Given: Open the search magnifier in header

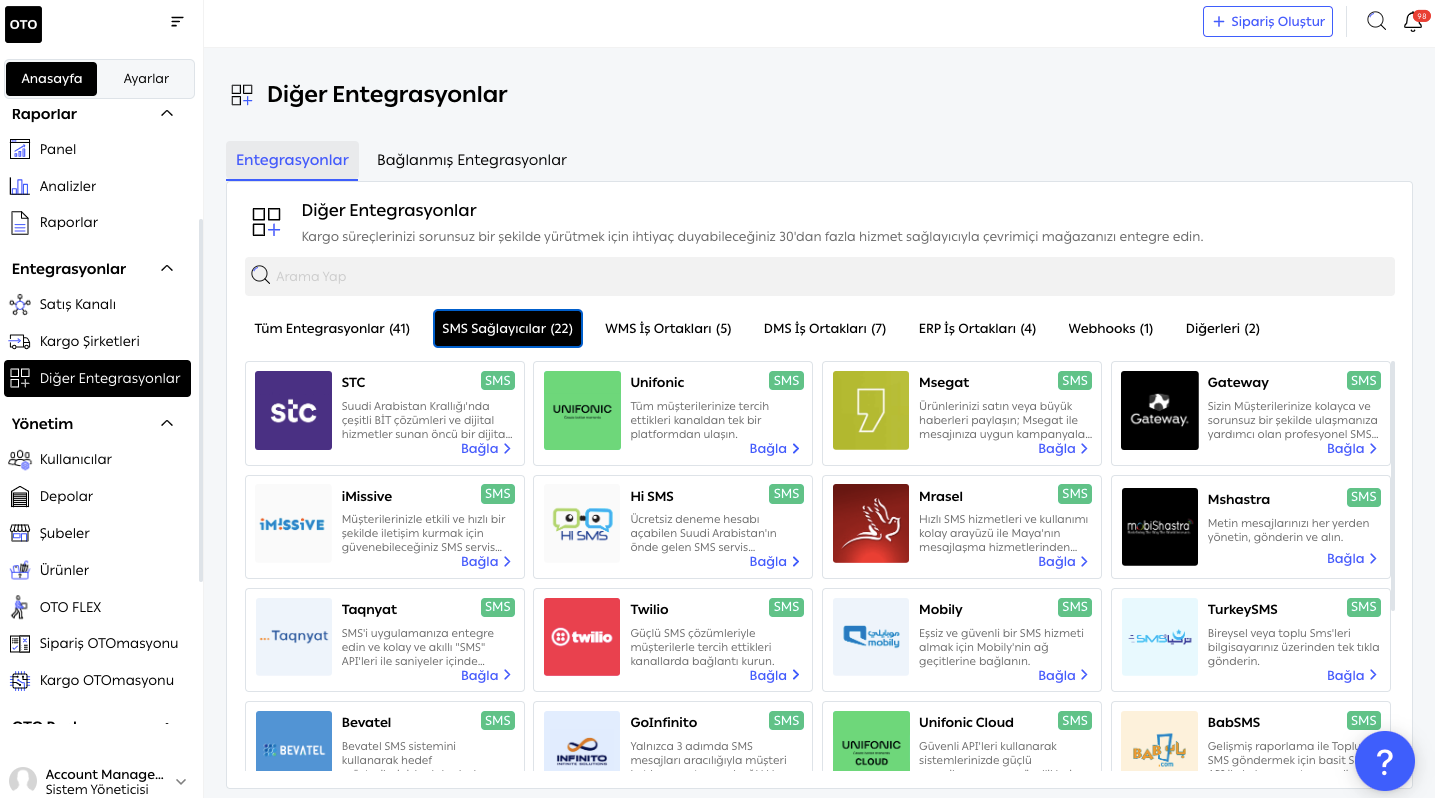Looking at the screenshot, I should click(1377, 21).
